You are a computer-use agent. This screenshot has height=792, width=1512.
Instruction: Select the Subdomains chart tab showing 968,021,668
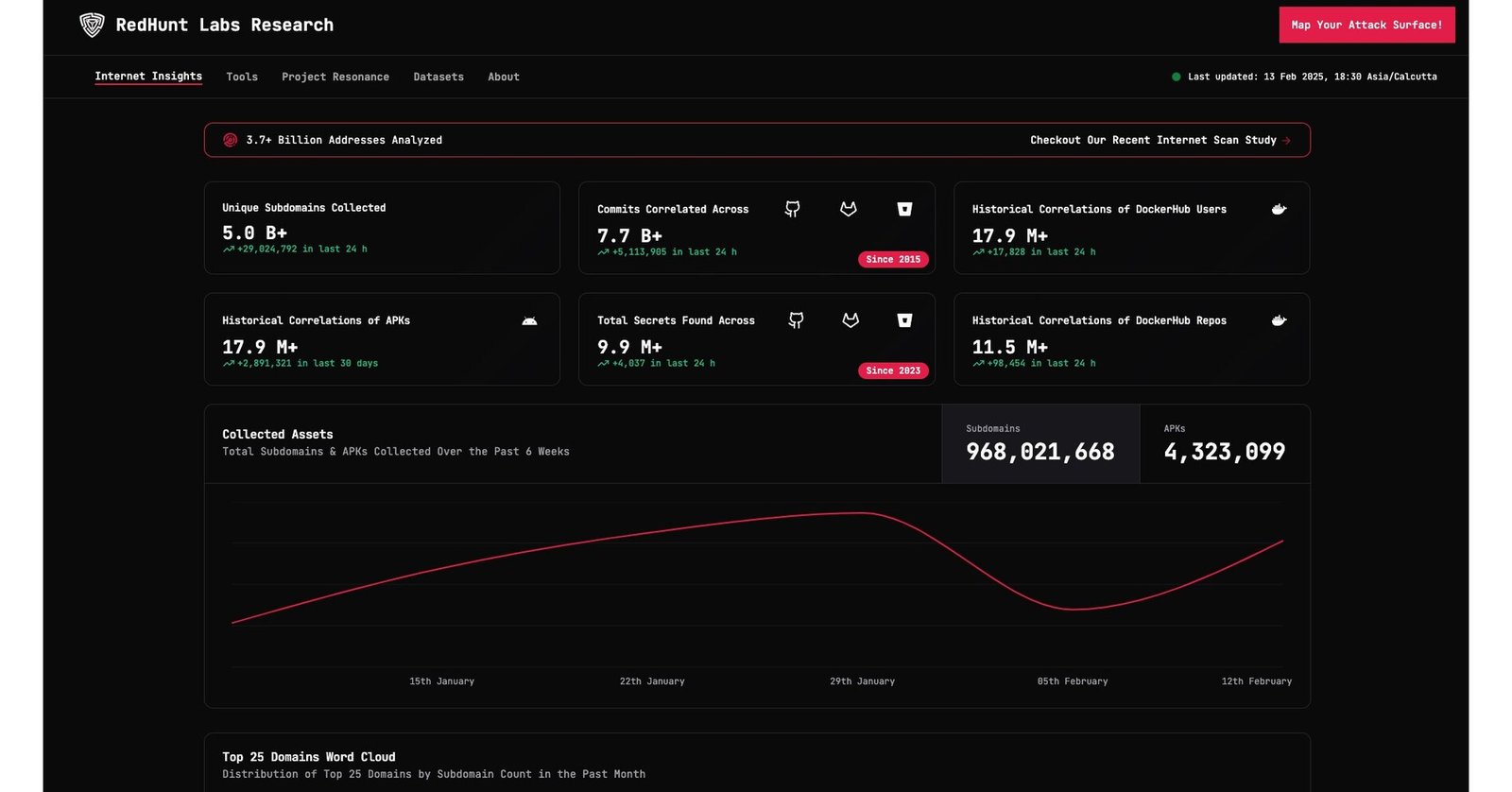click(1040, 444)
